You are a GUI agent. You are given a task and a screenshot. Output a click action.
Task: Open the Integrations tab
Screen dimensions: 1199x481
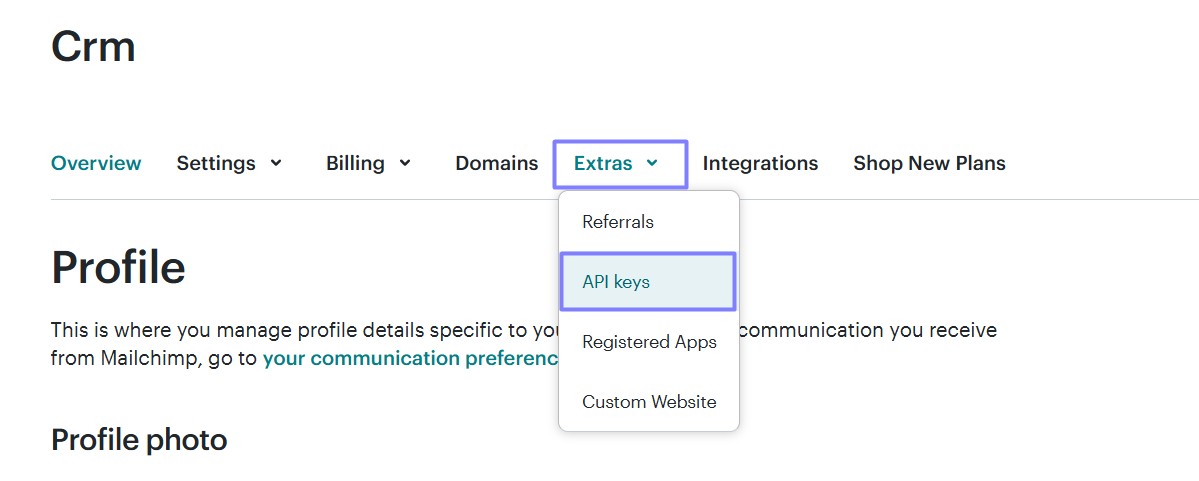(x=760, y=163)
